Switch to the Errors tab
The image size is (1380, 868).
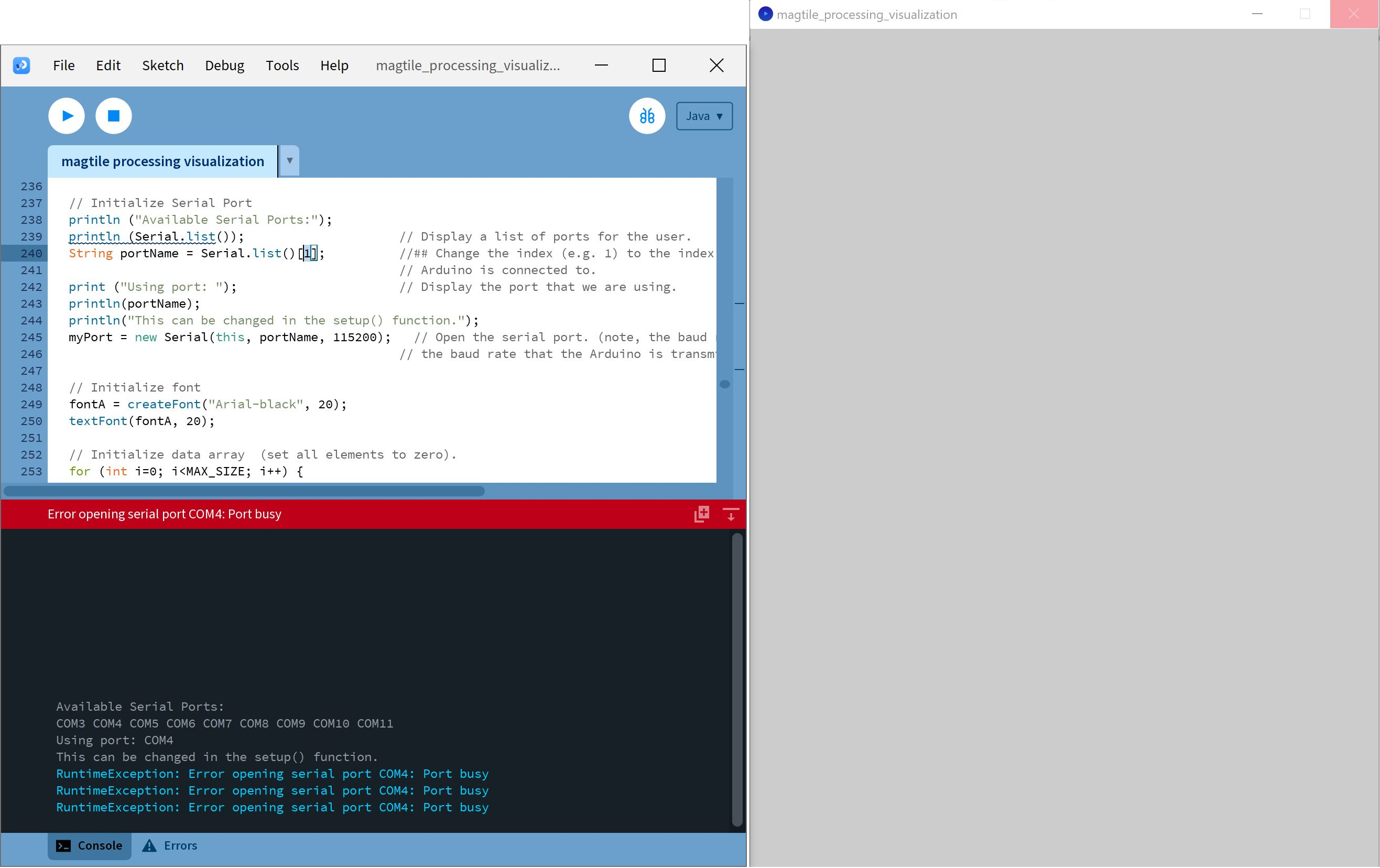click(x=170, y=845)
